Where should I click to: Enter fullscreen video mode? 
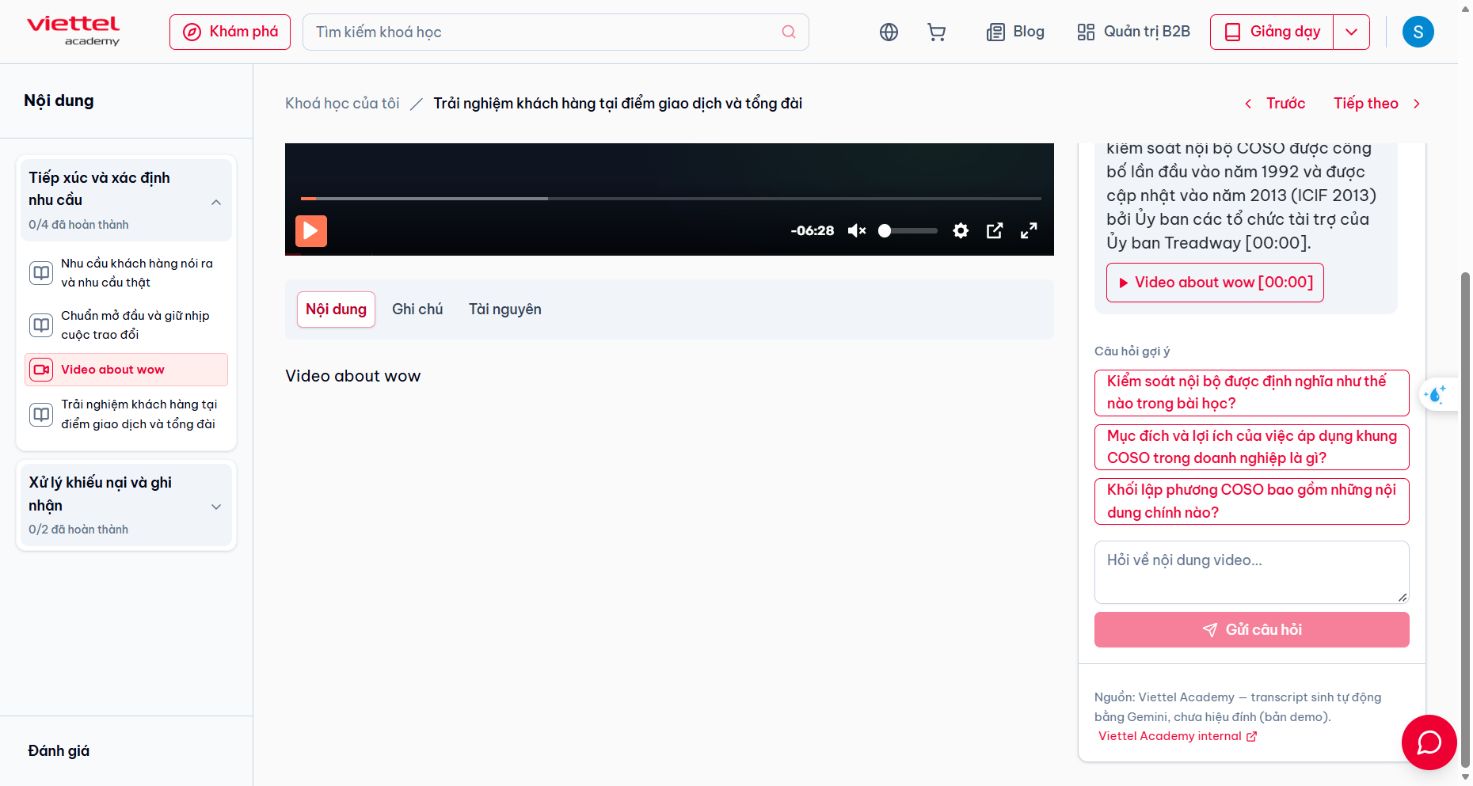click(x=1028, y=231)
